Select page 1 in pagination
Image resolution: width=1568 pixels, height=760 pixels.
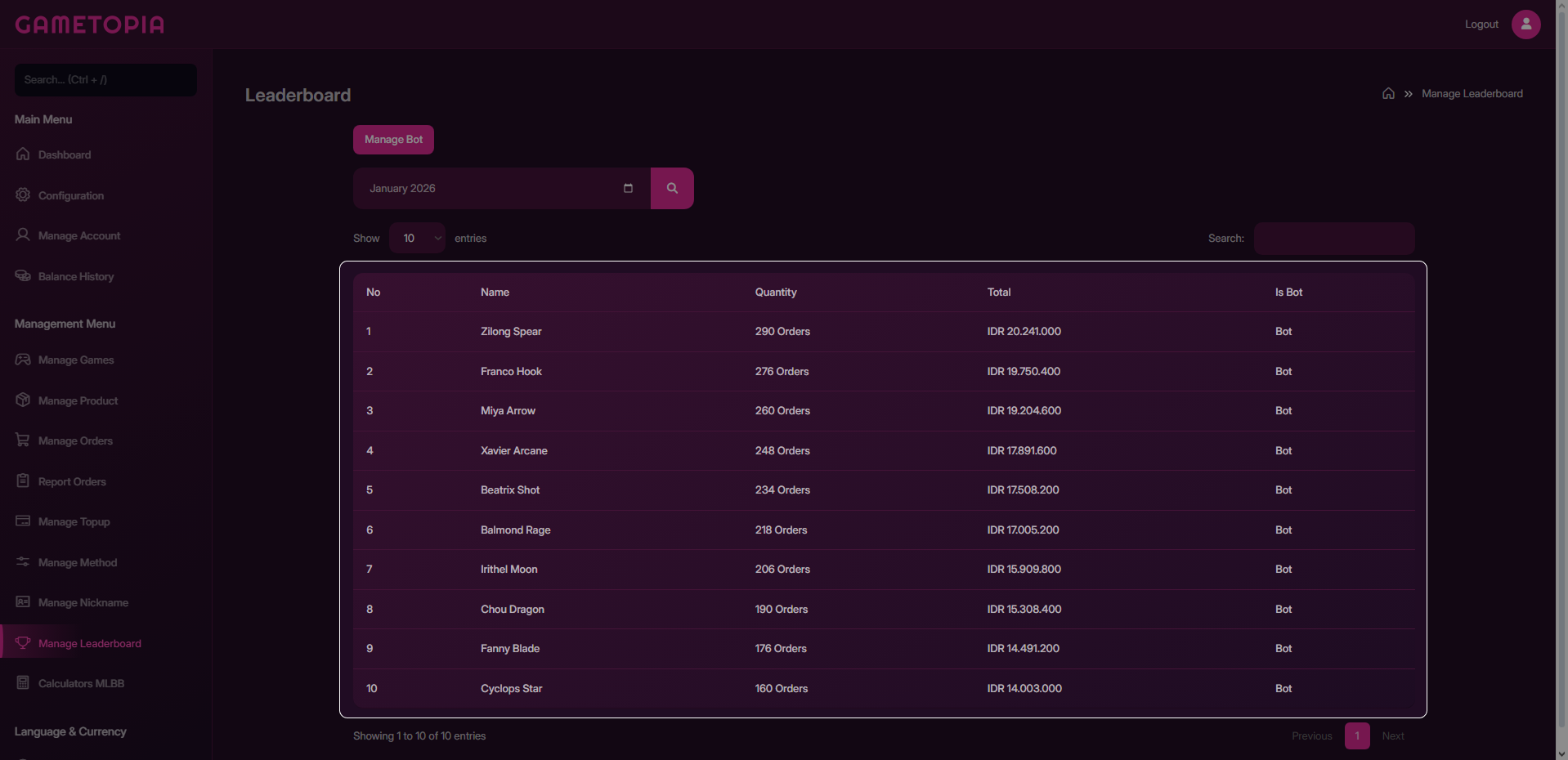[x=1357, y=735]
